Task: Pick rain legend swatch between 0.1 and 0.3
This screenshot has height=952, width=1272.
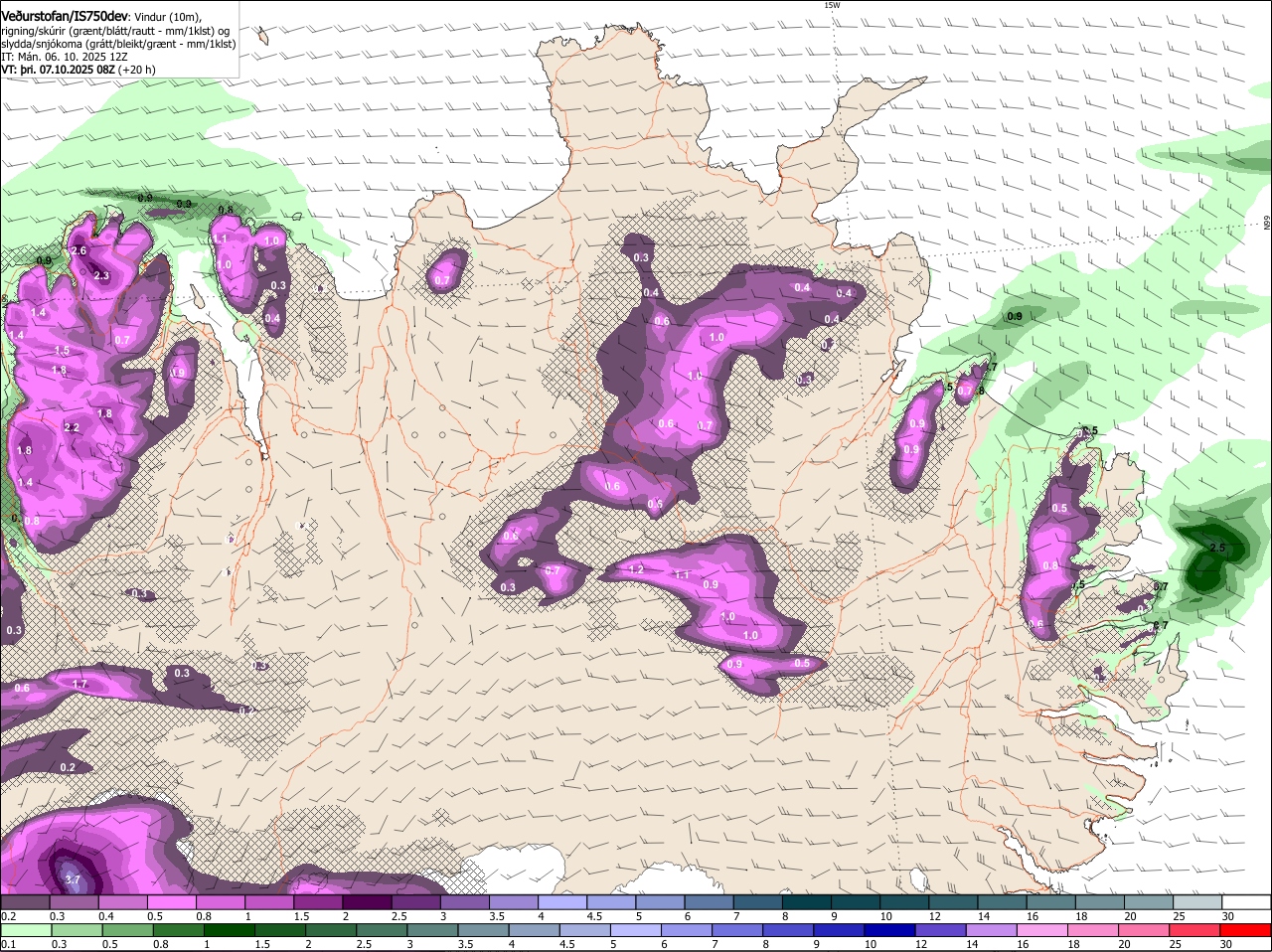Action: (25, 930)
